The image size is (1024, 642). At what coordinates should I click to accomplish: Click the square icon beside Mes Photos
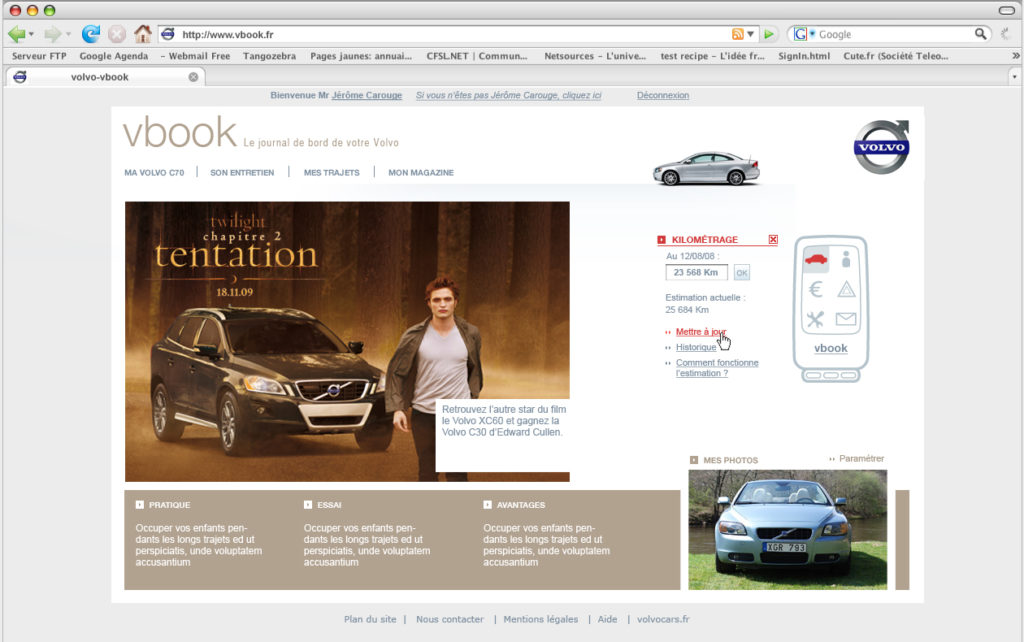[694, 460]
